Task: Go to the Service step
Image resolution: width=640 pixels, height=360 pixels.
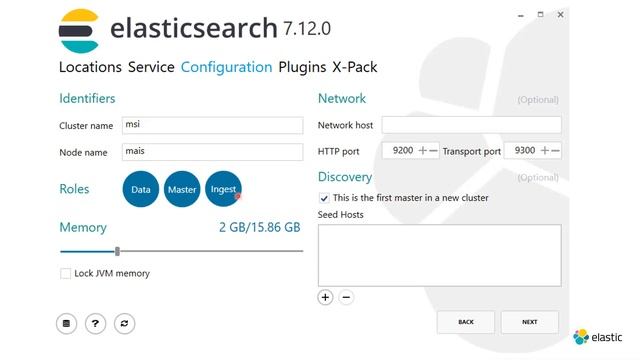Action: pyautogui.click(x=151, y=67)
